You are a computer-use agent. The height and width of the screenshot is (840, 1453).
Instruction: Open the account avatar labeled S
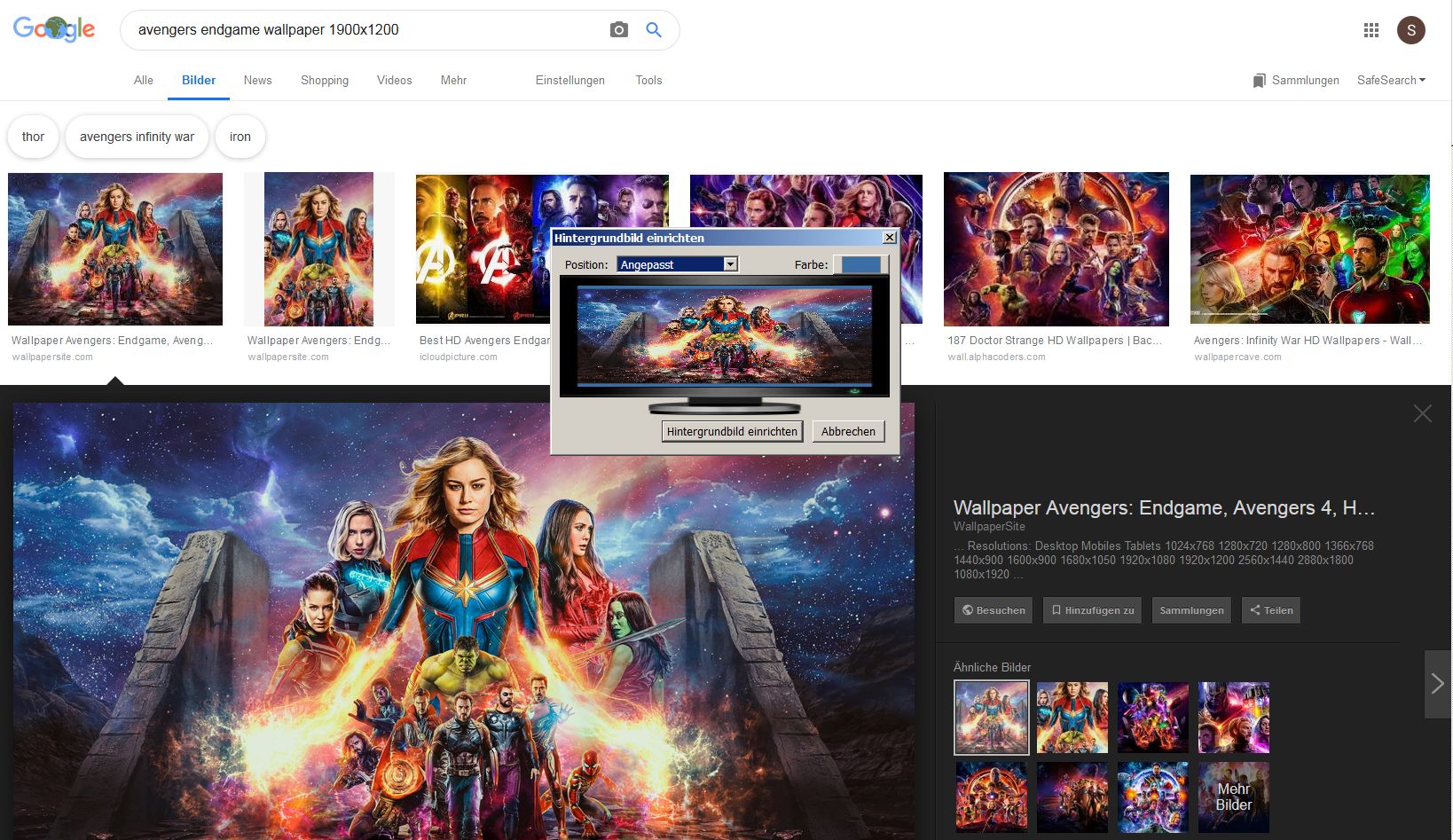pos(1411,30)
